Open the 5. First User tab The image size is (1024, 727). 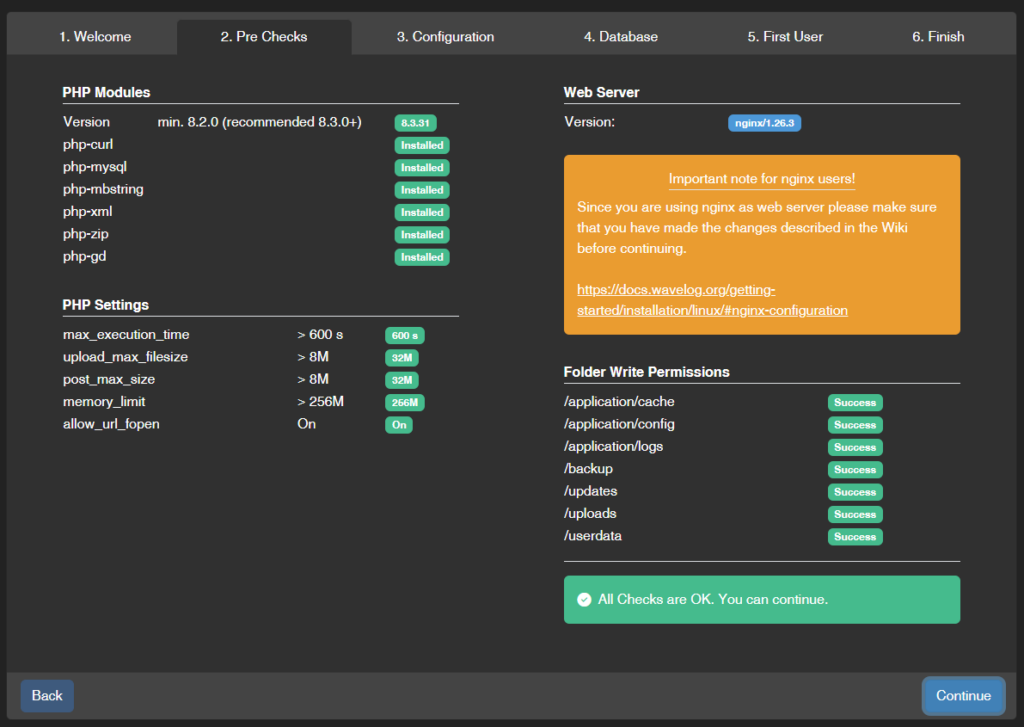[785, 37]
